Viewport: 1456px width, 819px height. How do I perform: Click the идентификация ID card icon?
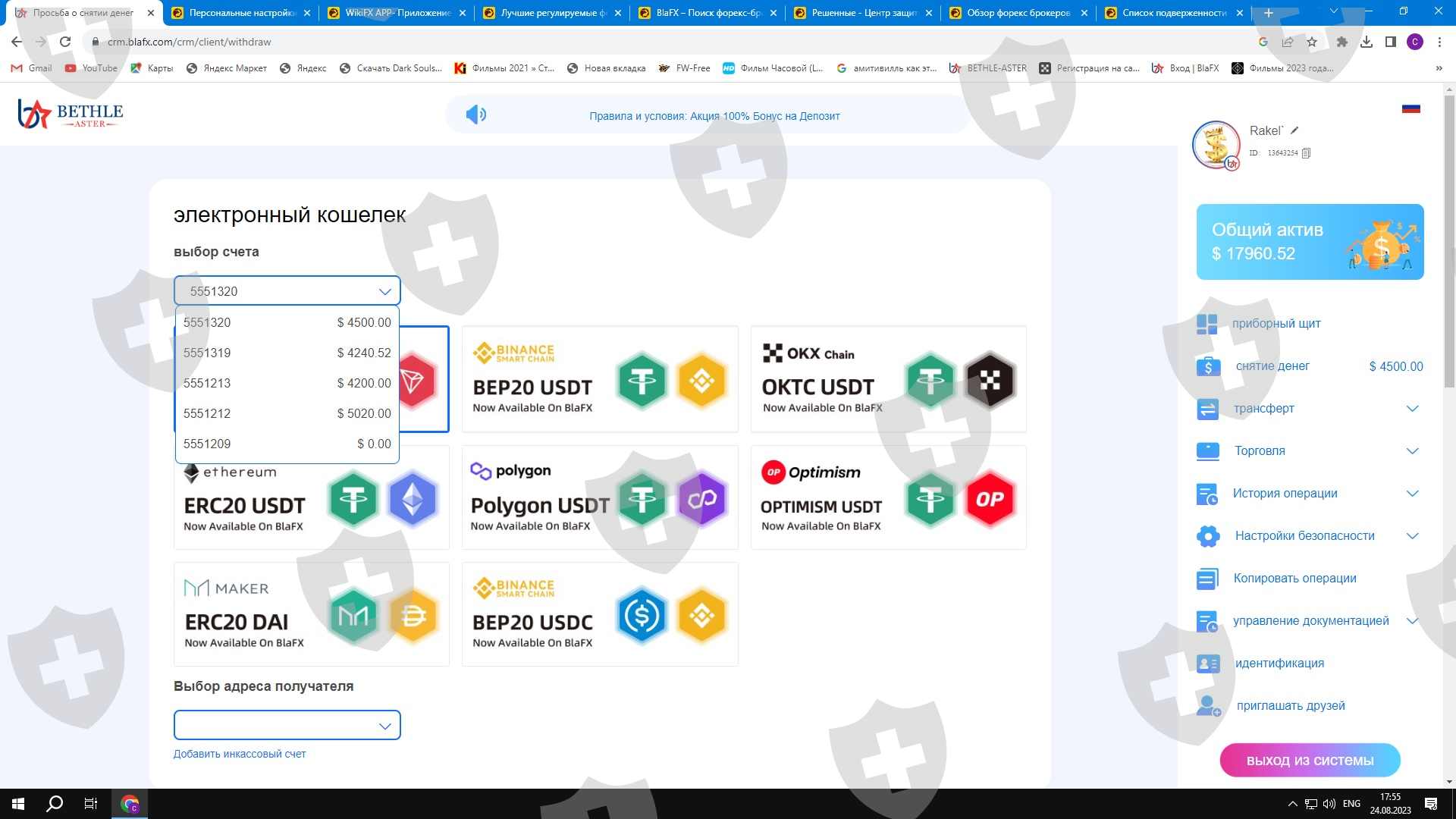click(1207, 664)
